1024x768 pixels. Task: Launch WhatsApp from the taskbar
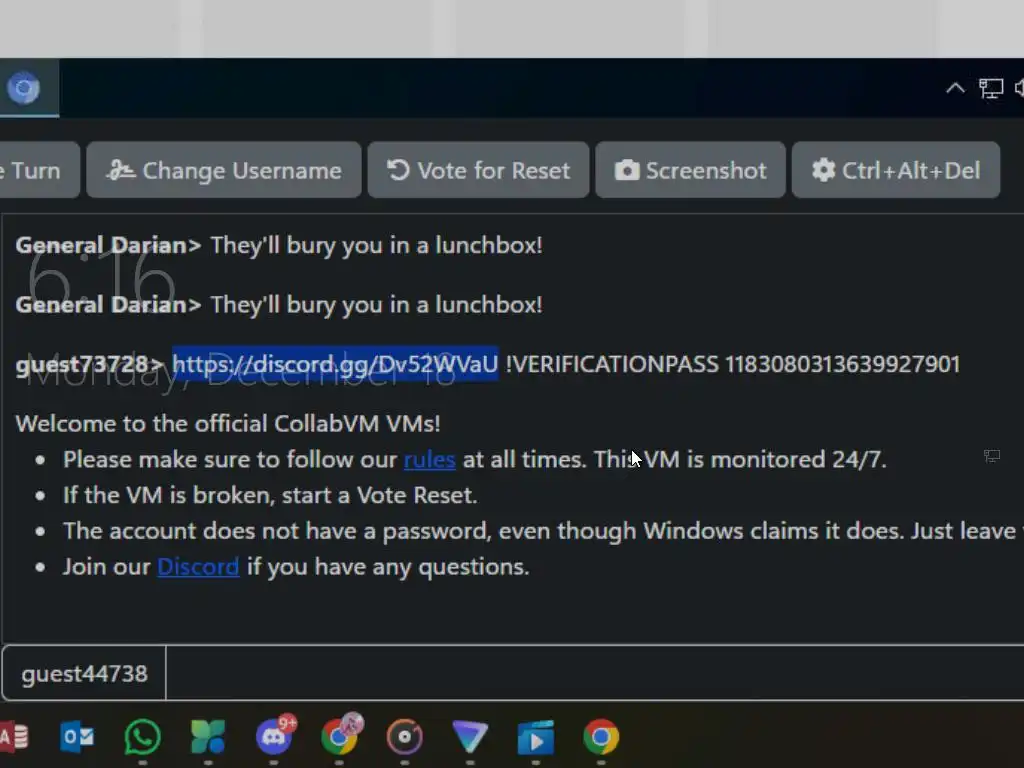point(142,737)
